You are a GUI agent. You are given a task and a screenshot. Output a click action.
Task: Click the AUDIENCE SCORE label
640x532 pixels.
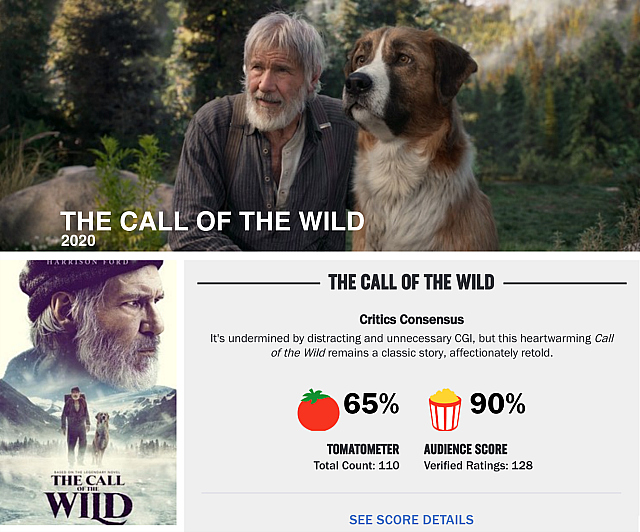coord(466,449)
